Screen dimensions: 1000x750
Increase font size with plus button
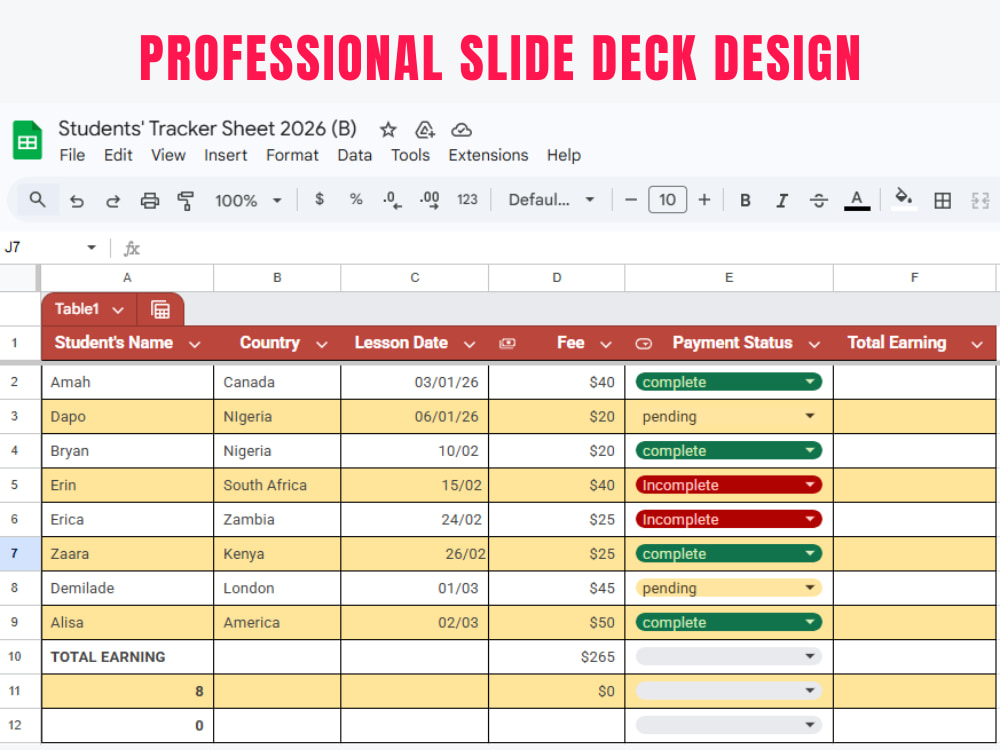click(704, 200)
